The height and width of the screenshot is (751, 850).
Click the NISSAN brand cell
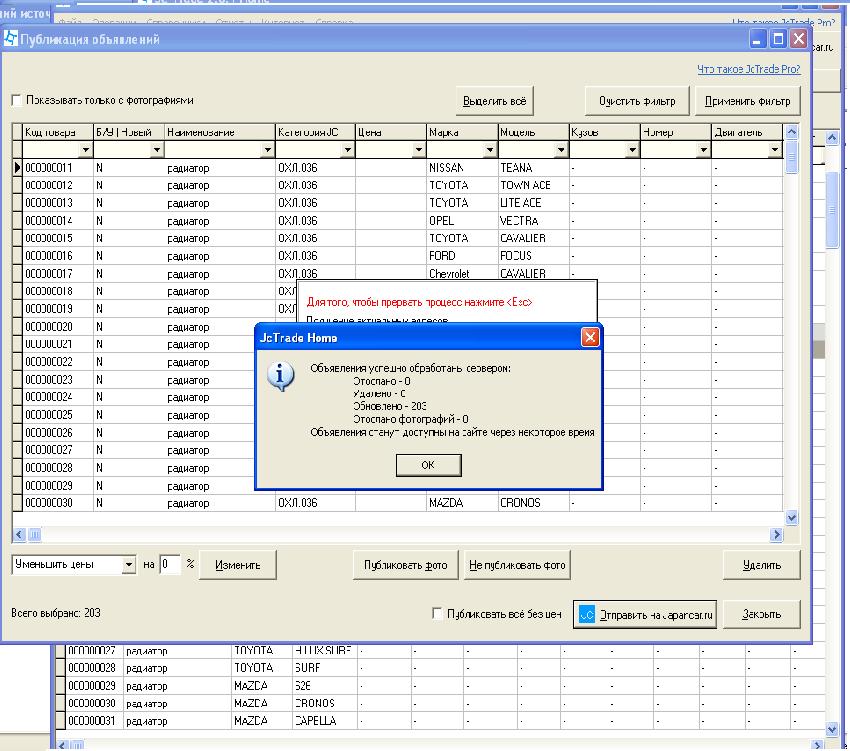(x=462, y=168)
